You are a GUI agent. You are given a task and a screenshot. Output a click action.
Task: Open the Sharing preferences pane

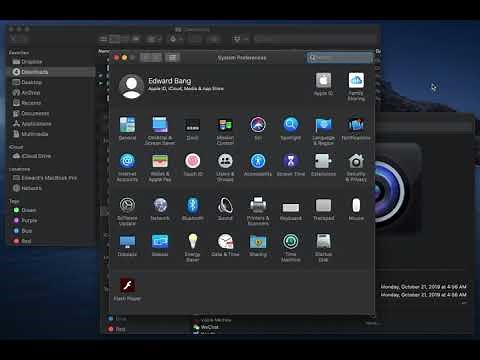pos(258,245)
